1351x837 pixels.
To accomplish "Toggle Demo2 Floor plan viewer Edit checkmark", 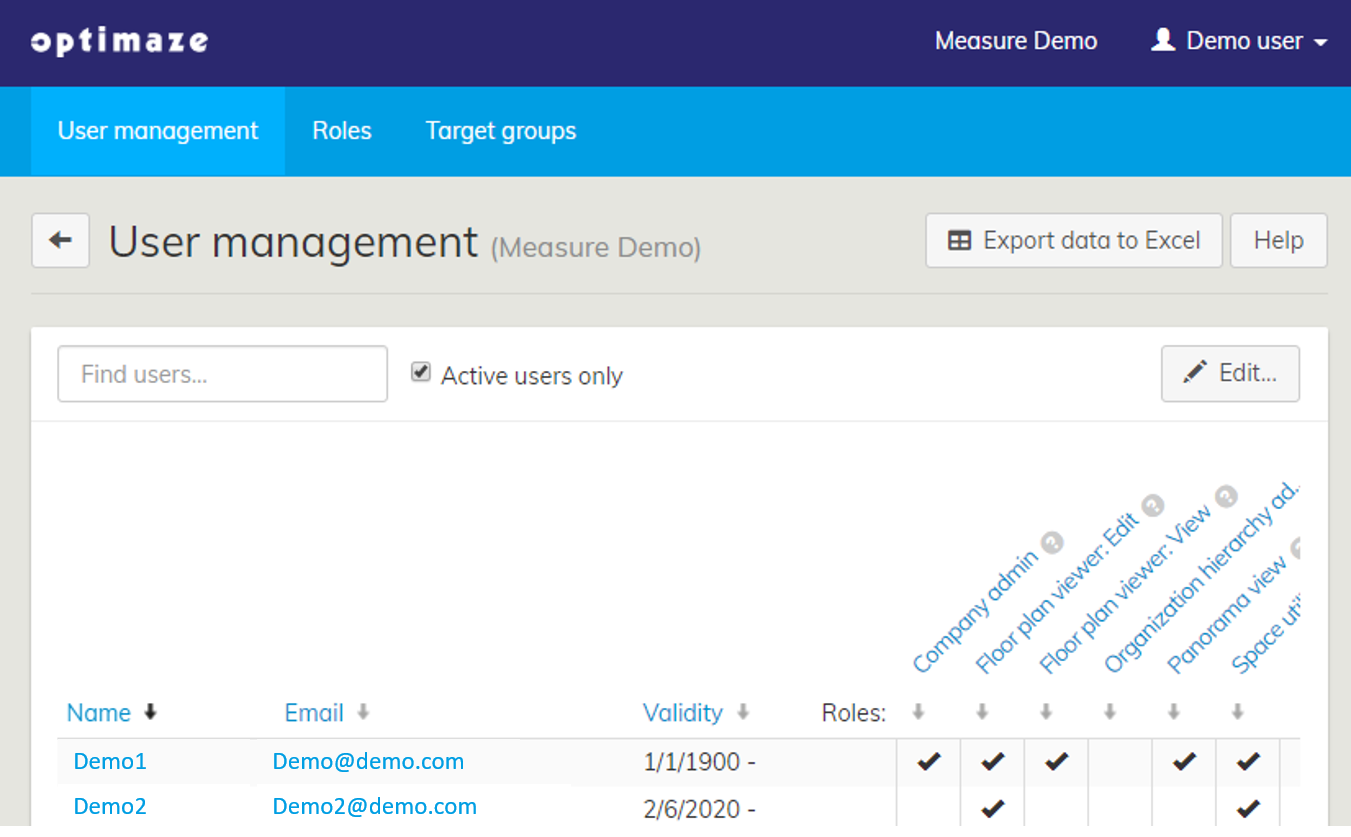I will (992, 807).
